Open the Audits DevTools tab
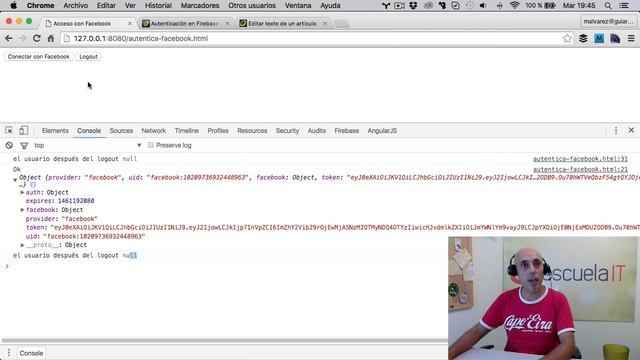The width and height of the screenshot is (640, 360). tap(317, 131)
